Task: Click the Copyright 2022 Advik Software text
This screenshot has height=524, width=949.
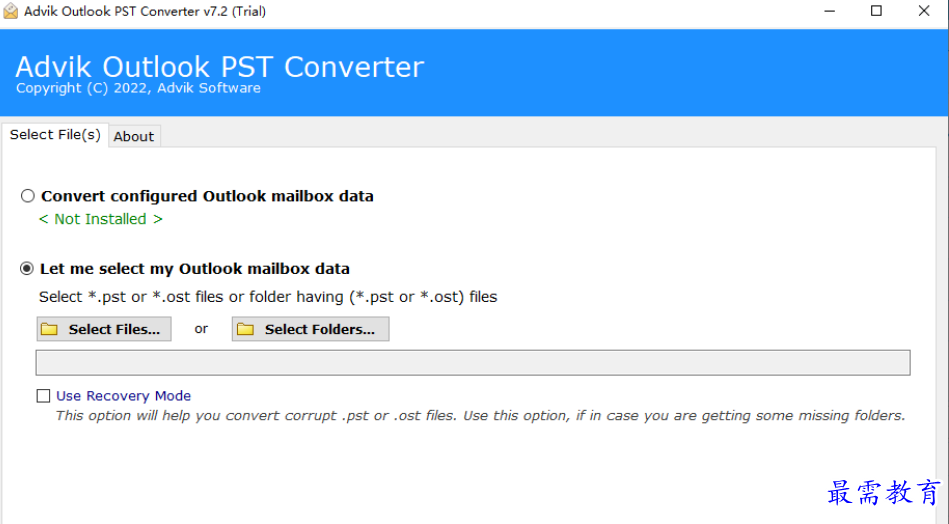Action: pos(138,88)
